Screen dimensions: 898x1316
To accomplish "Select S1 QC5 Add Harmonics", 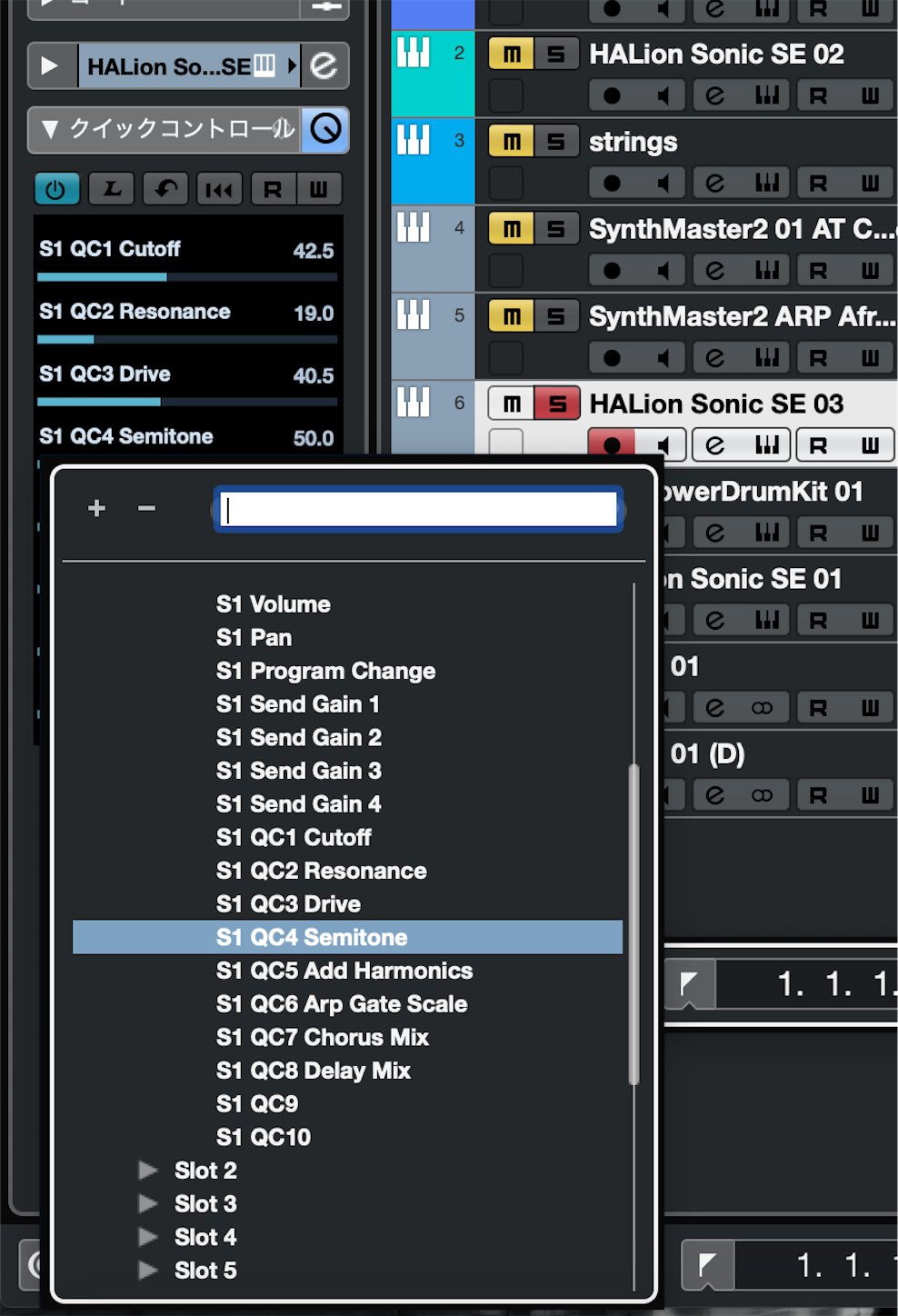I will click(x=344, y=972).
